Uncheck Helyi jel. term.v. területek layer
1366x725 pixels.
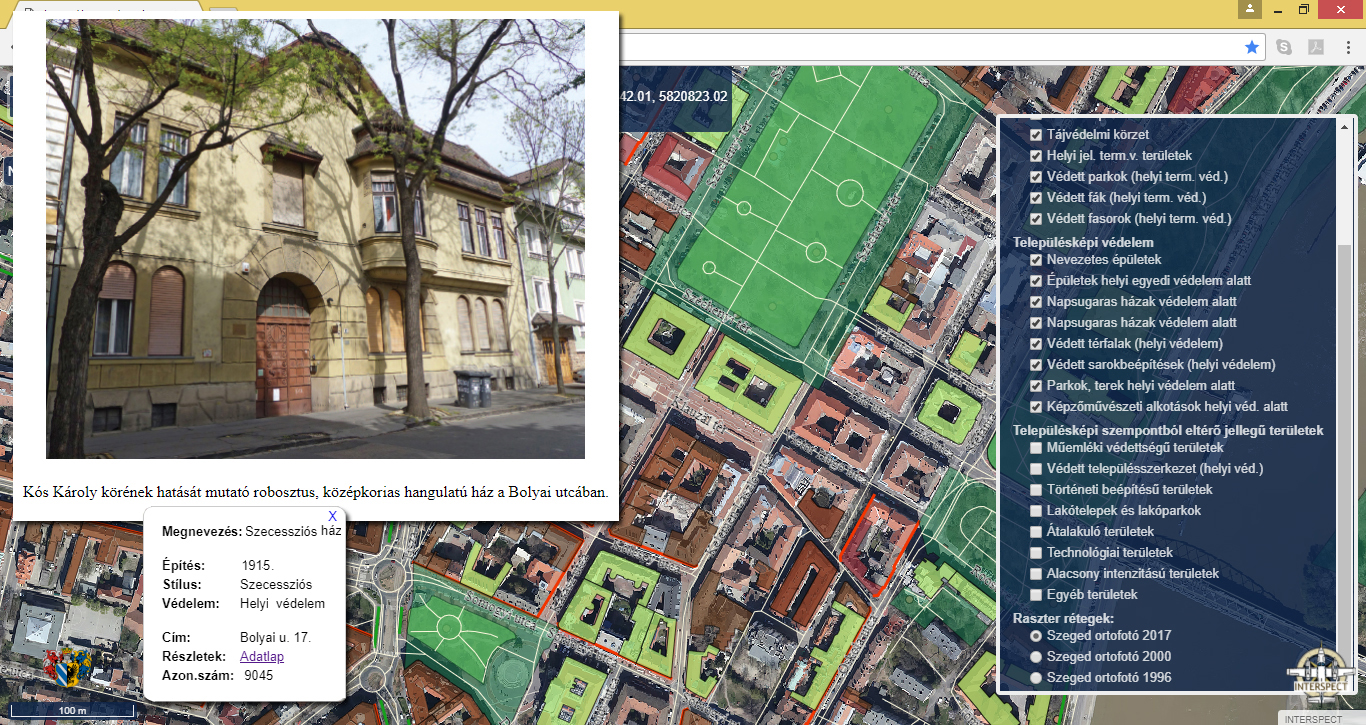1037,156
